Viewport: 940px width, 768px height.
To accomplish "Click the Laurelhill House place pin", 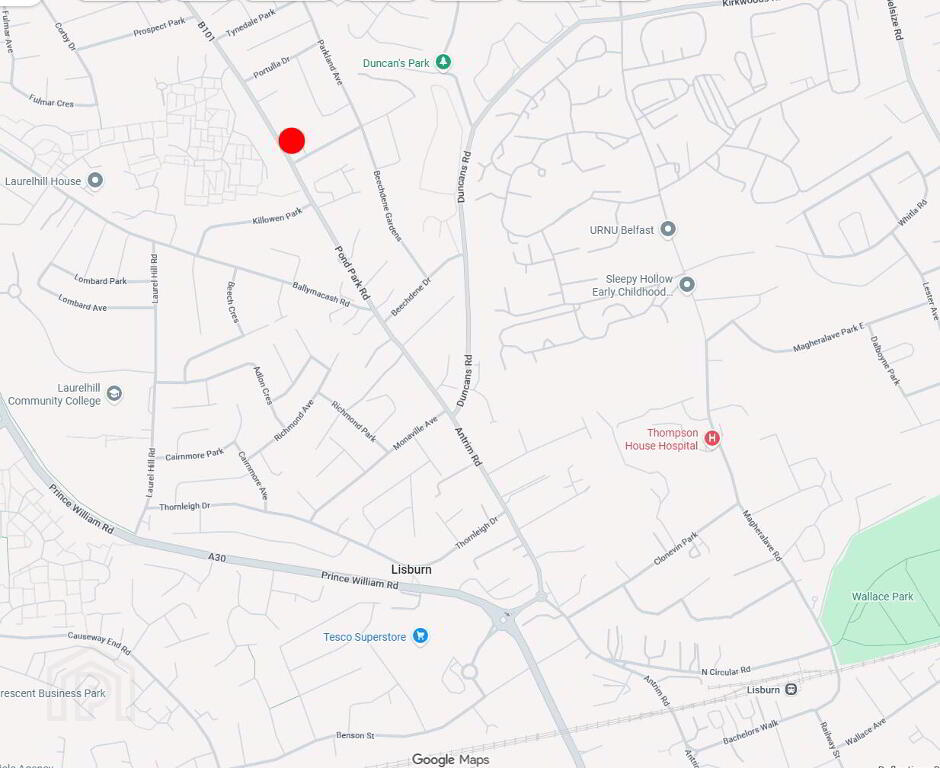I will click(x=95, y=180).
